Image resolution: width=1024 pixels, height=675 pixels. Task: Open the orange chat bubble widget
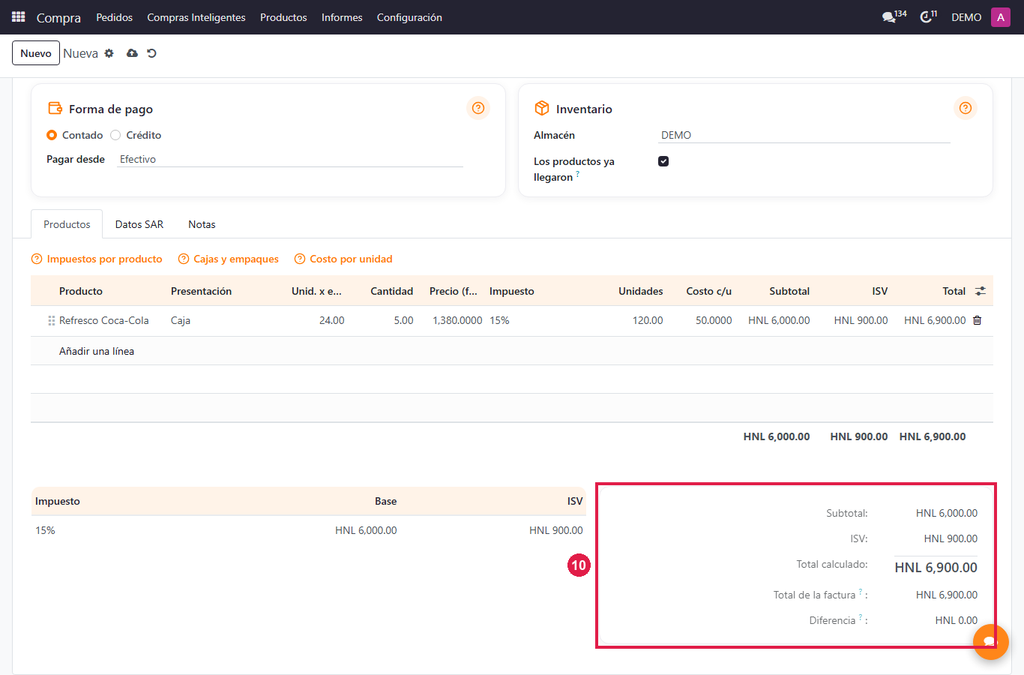tap(991, 641)
